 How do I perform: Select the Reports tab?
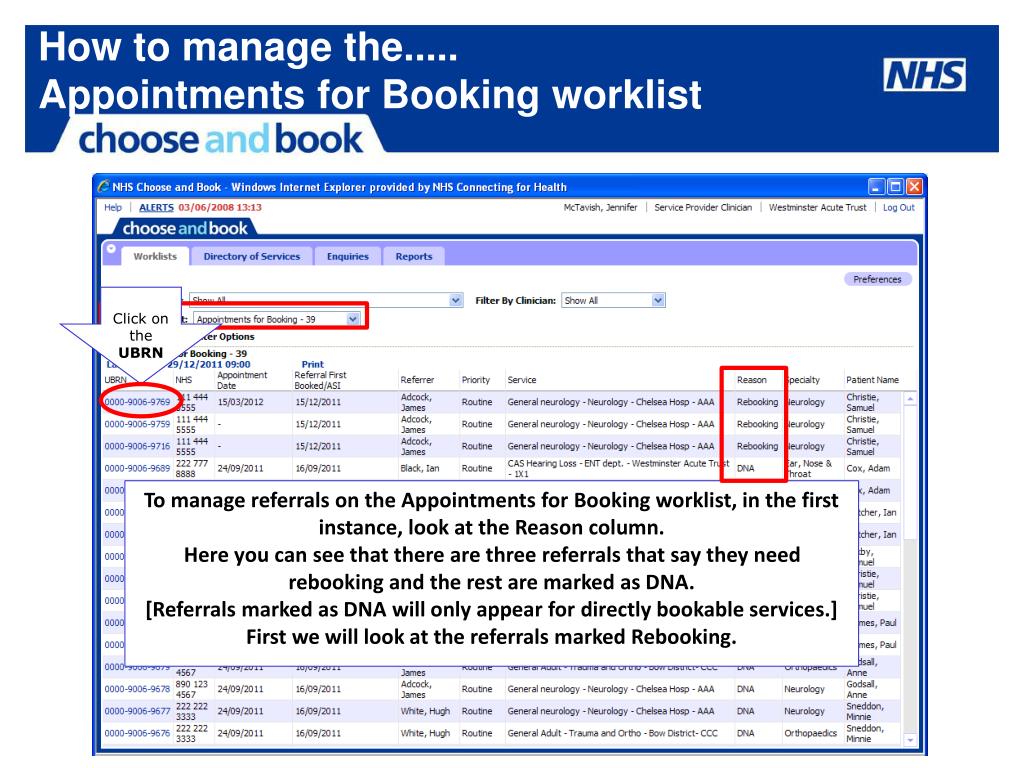(413, 256)
